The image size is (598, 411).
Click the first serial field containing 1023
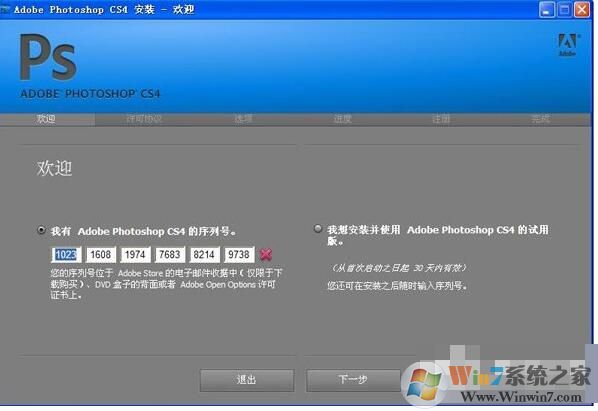[66, 255]
